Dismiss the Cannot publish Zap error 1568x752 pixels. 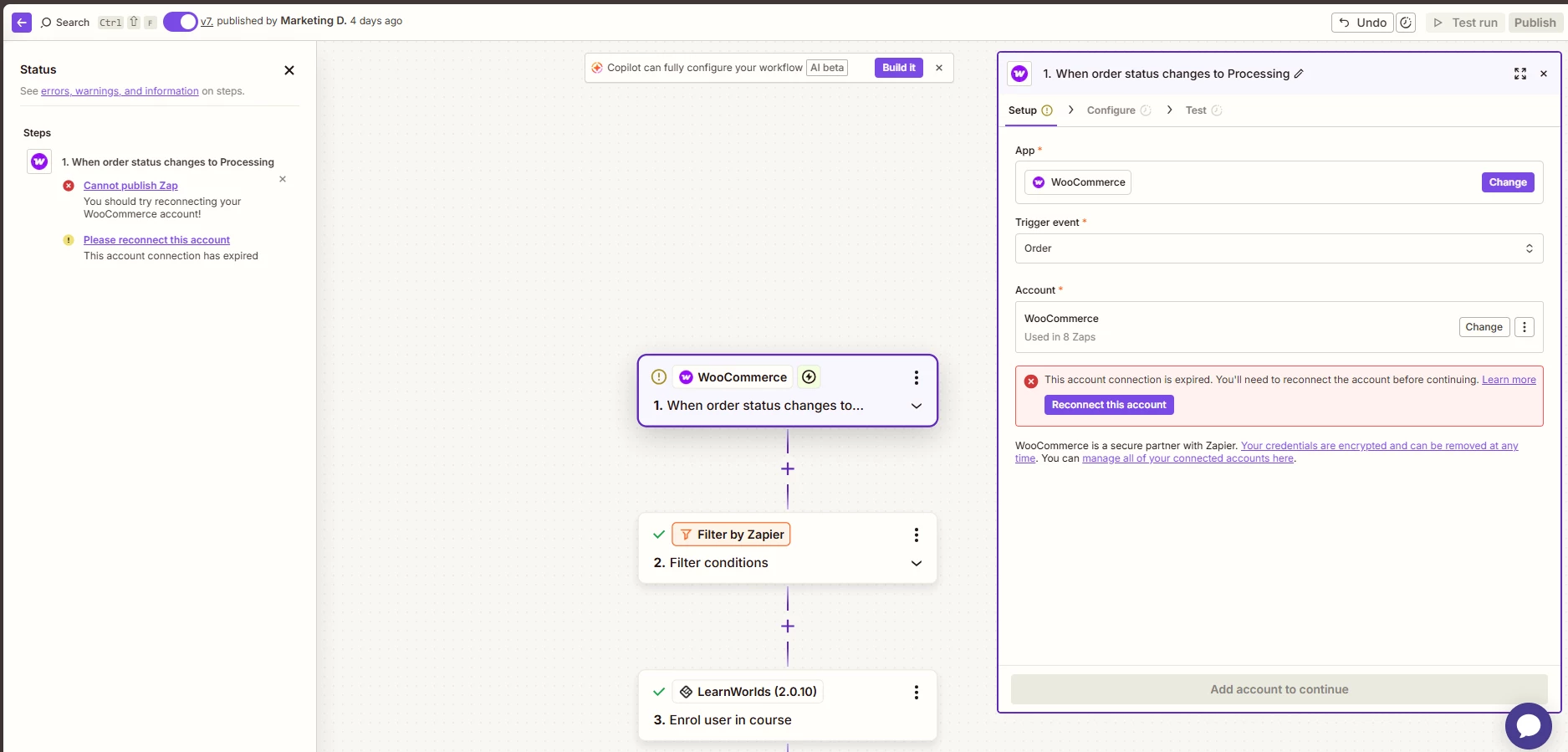283,179
